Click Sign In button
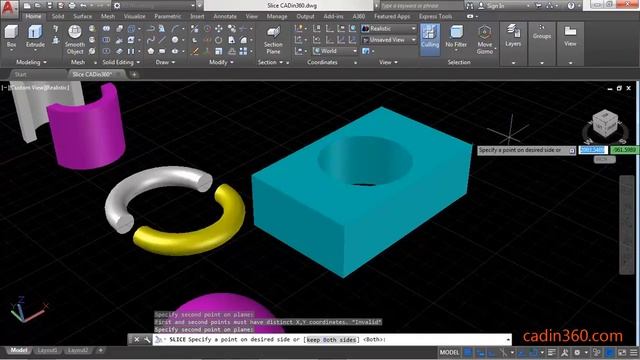640x360 pixels. click(x=492, y=6)
